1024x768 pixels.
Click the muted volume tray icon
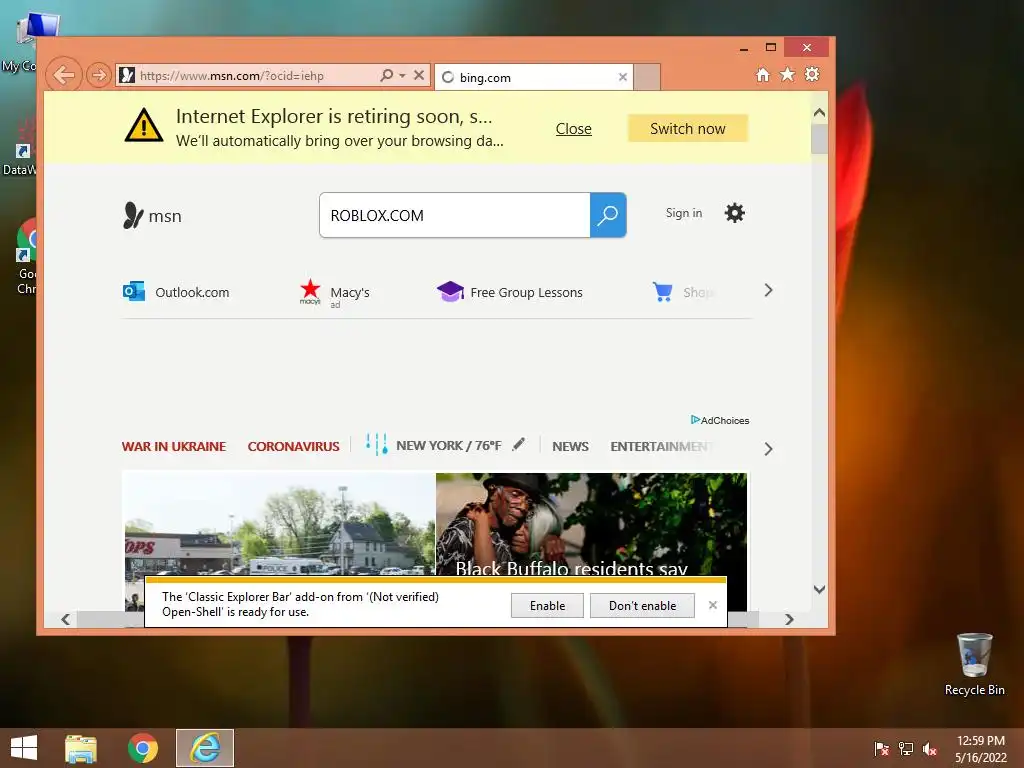(930, 749)
